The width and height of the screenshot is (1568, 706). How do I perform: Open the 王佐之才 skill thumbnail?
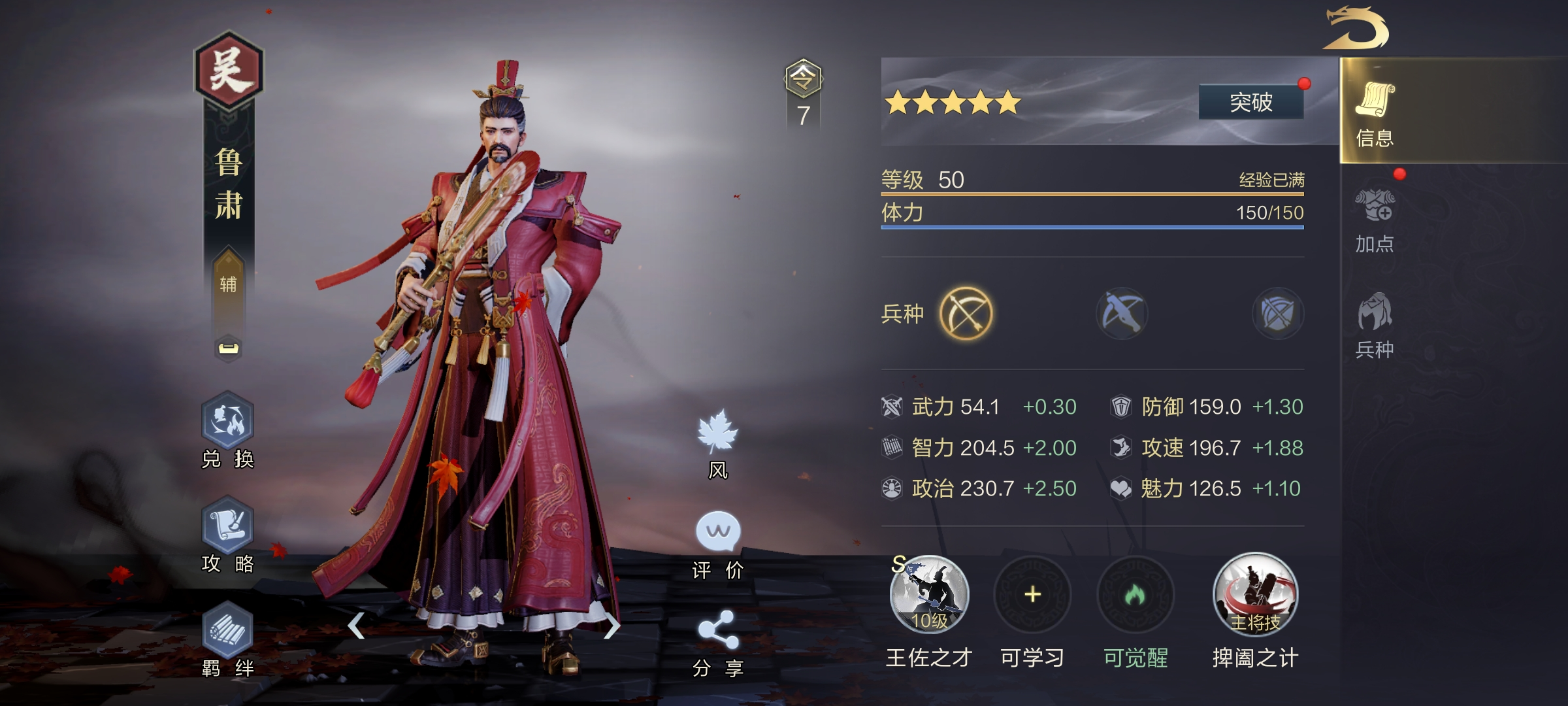[x=929, y=595]
